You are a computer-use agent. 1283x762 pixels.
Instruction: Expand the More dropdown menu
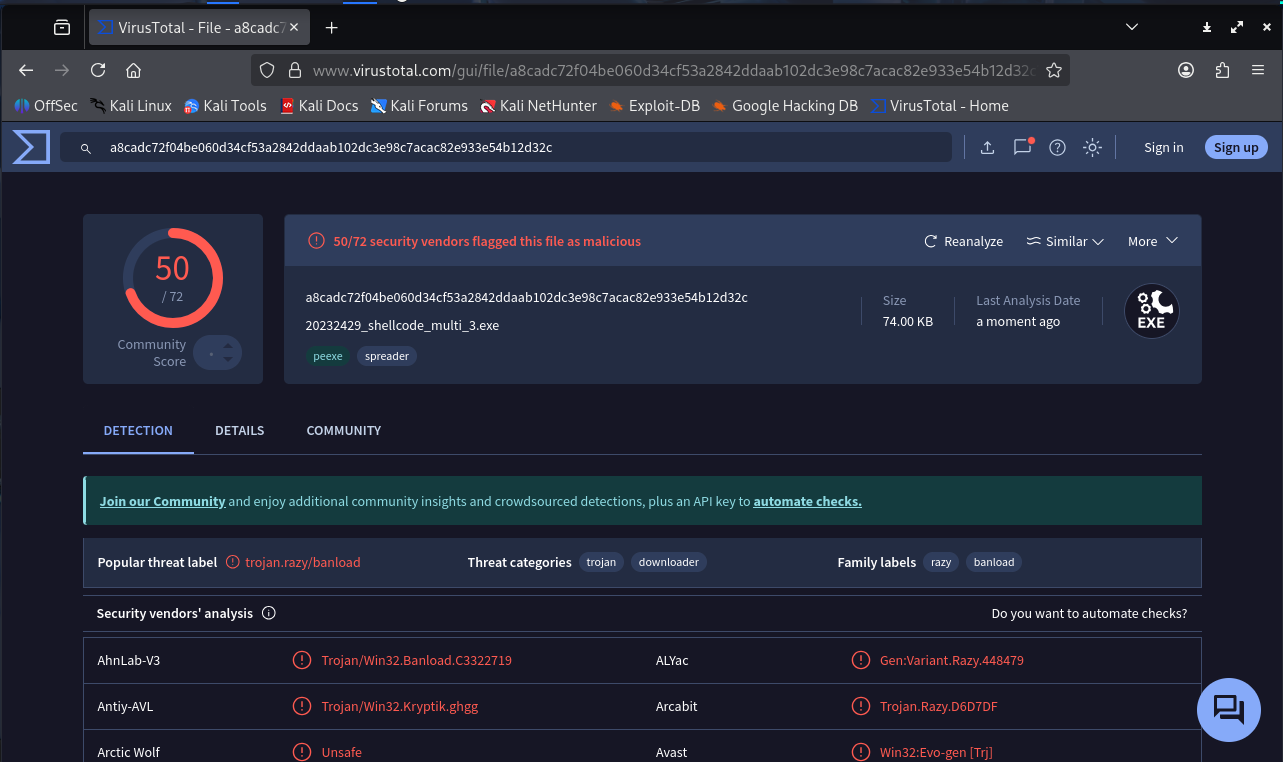click(x=1153, y=241)
